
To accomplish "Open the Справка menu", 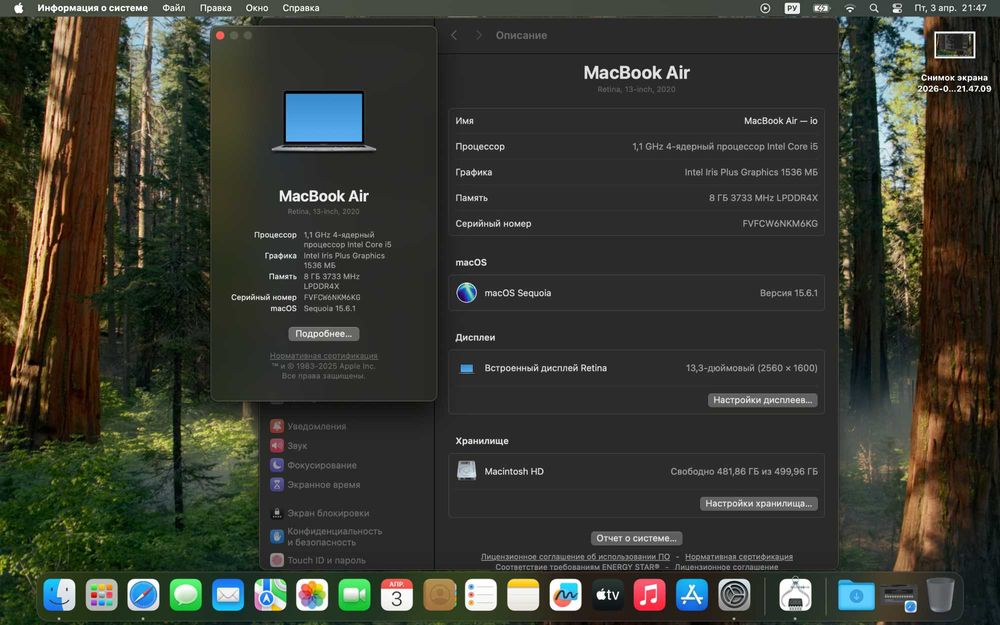I will [x=301, y=8].
